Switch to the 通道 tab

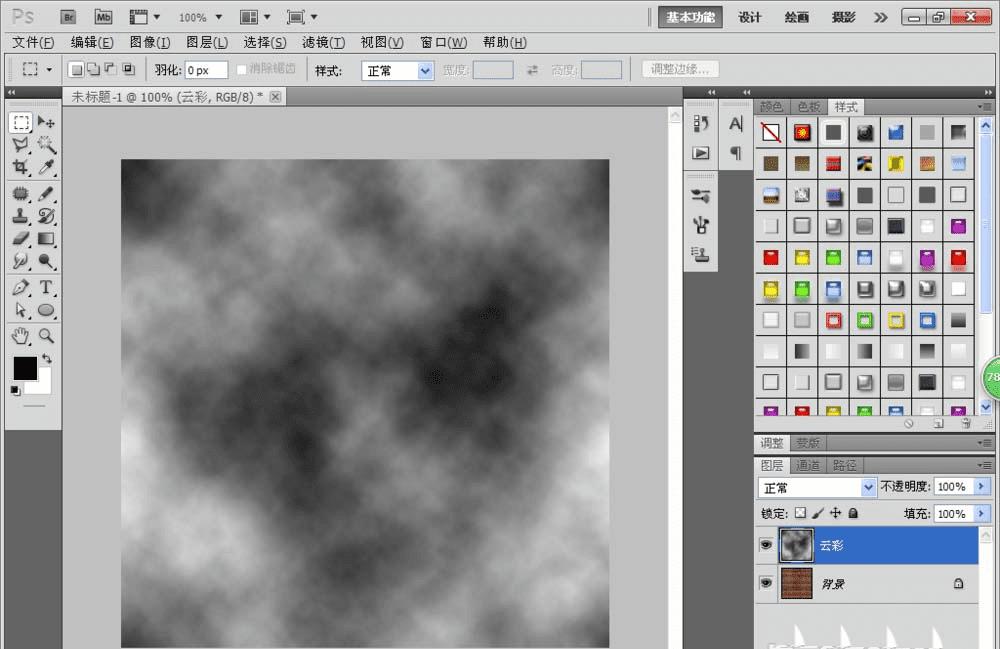(808, 465)
